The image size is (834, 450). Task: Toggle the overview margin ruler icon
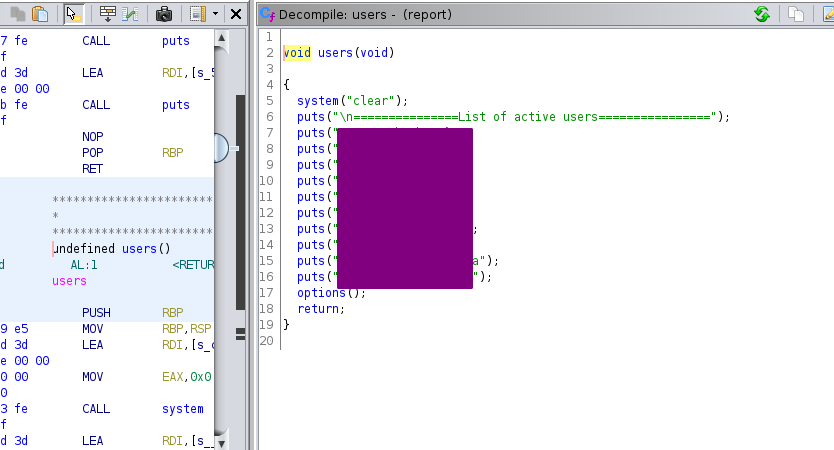[x=198, y=14]
